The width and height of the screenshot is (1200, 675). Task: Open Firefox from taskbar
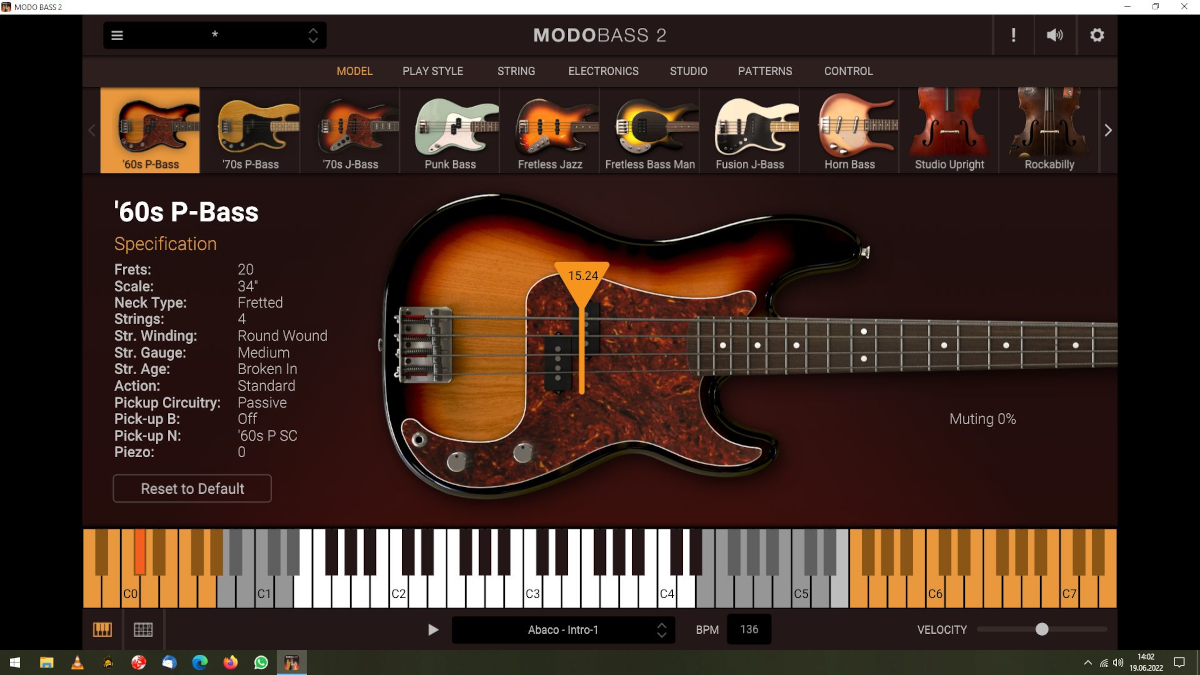pyautogui.click(x=231, y=662)
